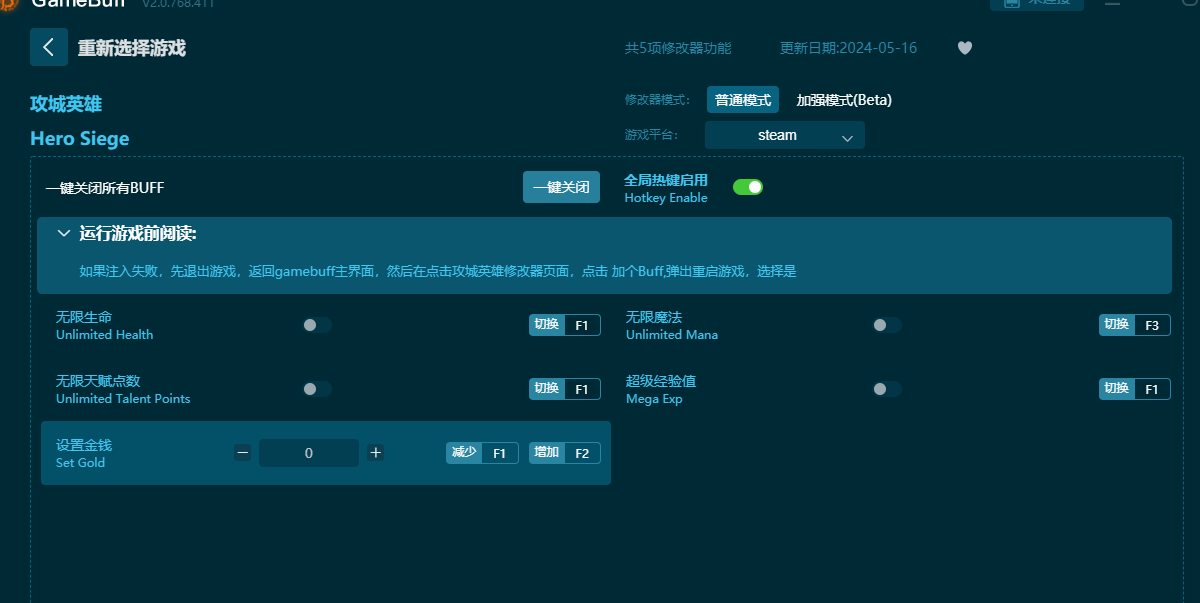This screenshot has width=1200, height=603.
Task: Collapse the 运行游戏前阅读 section
Action: pyautogui.click(x=64, y=234)
